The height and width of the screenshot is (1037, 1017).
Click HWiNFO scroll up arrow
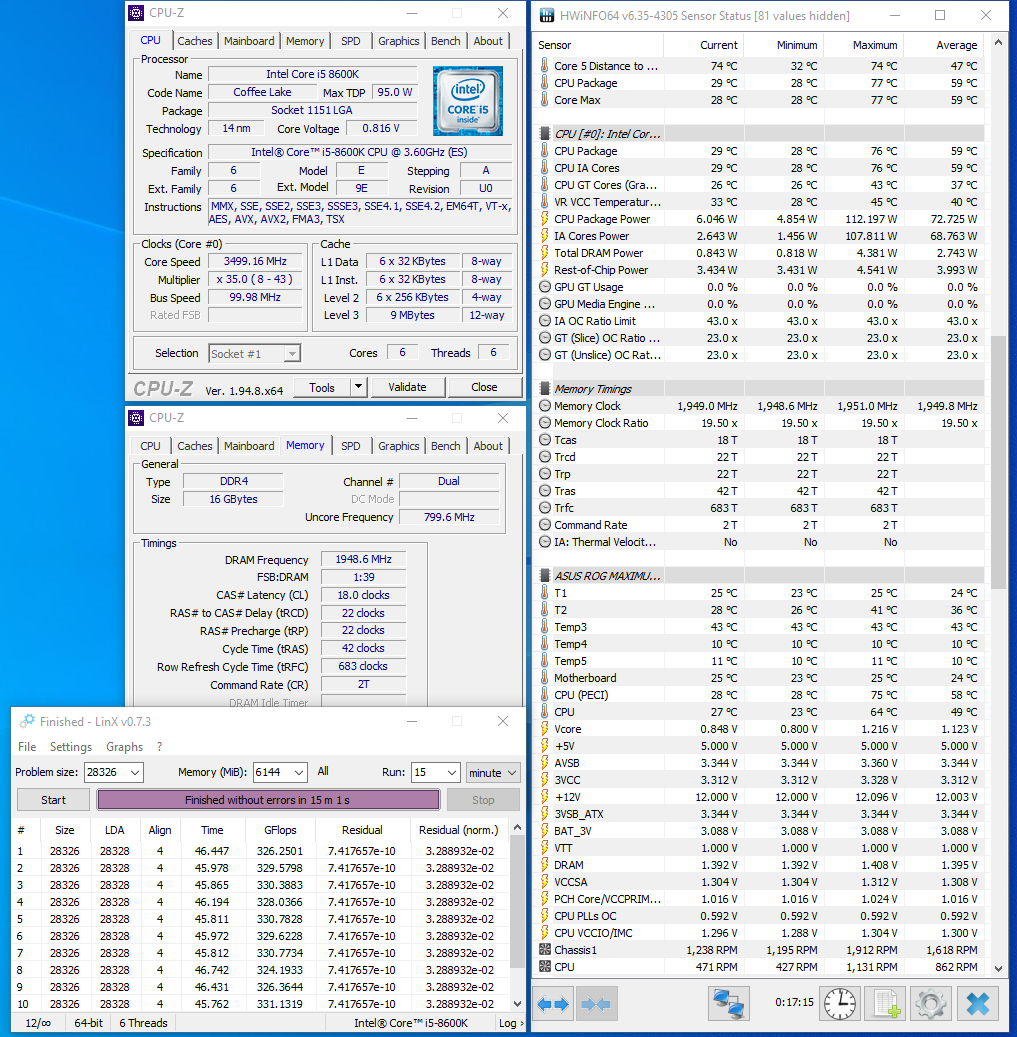pyautogui.click(x=998, y=44)
